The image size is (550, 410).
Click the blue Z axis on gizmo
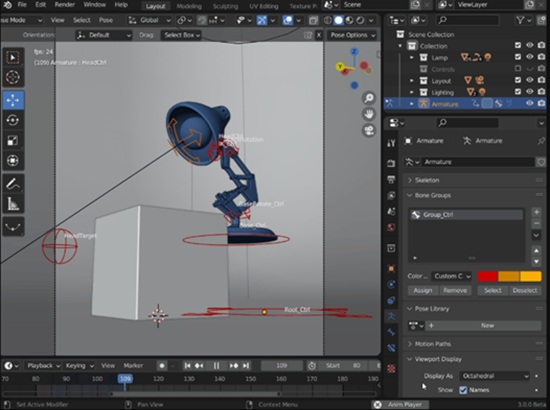coord(354,52)
